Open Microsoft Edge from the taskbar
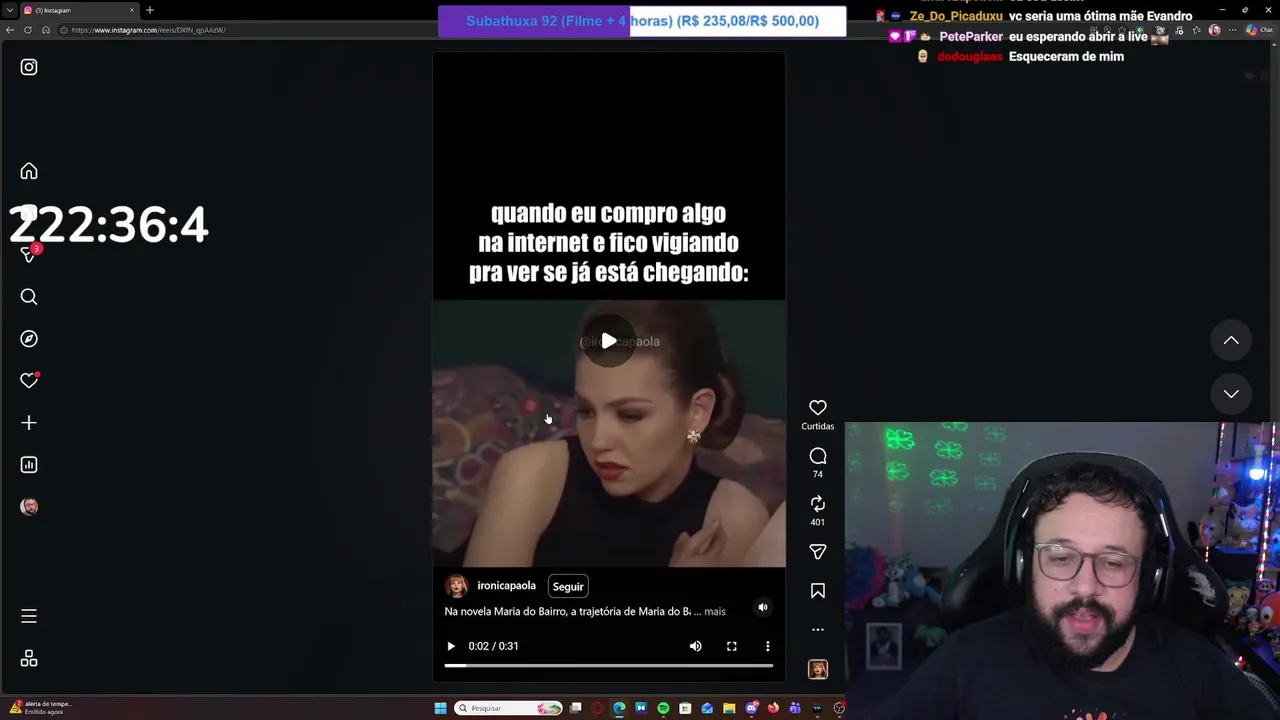 tap(619, 708)
